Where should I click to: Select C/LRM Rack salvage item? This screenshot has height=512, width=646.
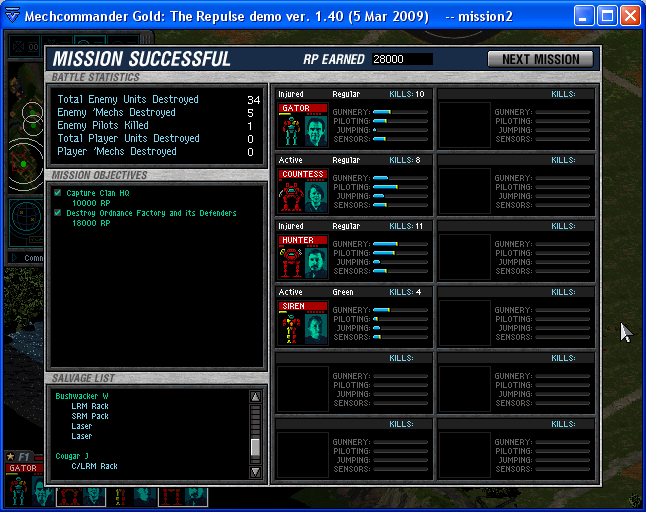click(94, 466)
